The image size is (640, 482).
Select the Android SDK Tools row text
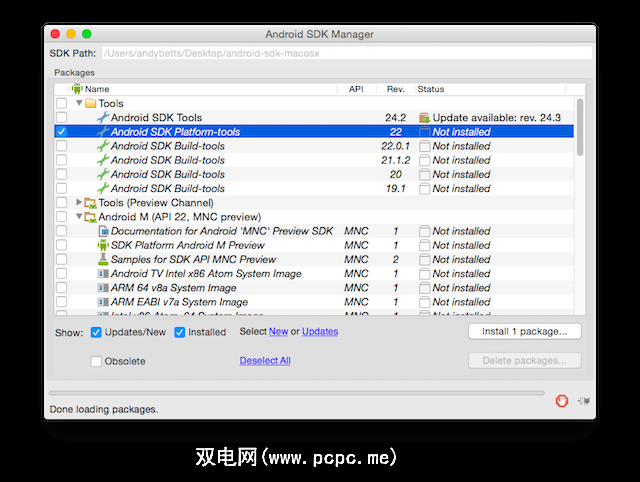pyautogui.click(x=156, y=118)
